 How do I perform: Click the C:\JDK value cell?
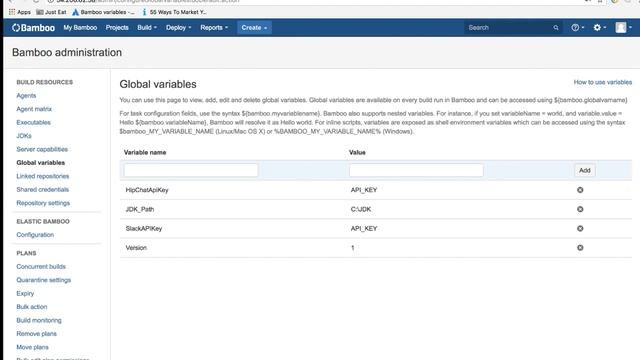361,209
